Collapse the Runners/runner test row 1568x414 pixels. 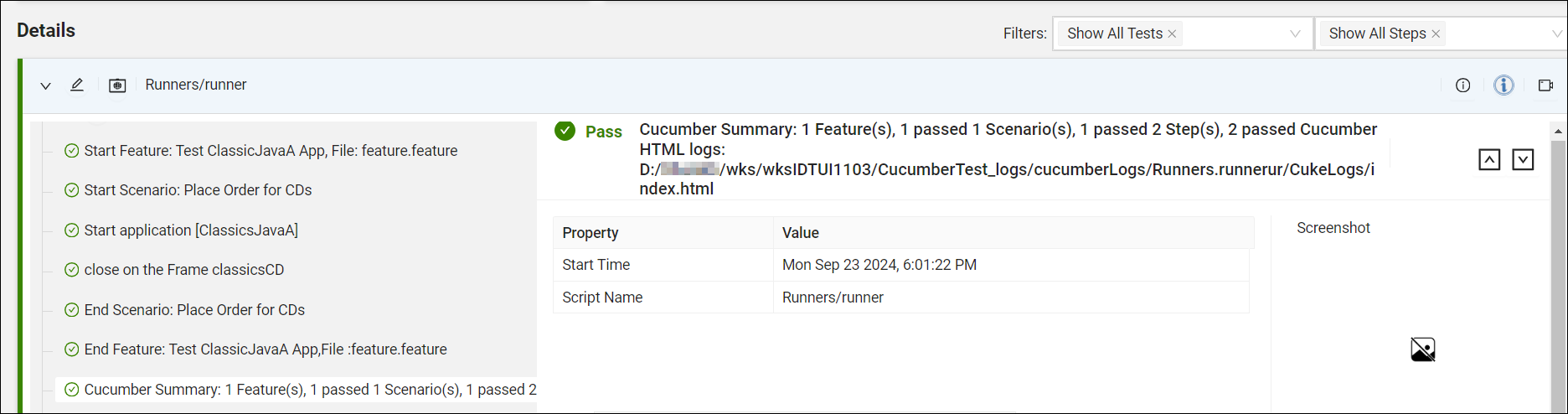[x=46, y=85]
